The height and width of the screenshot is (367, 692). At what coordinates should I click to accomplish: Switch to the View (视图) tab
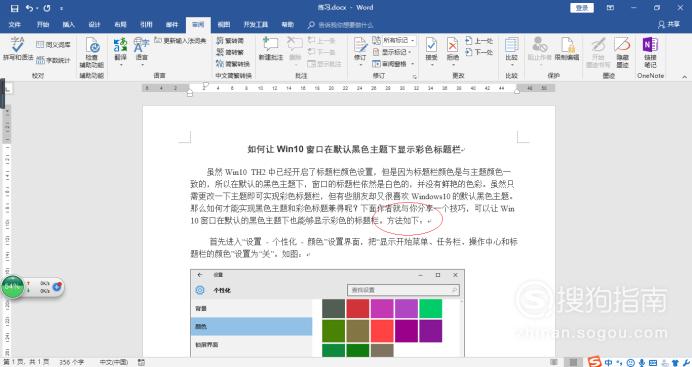(x=224, y=25)
